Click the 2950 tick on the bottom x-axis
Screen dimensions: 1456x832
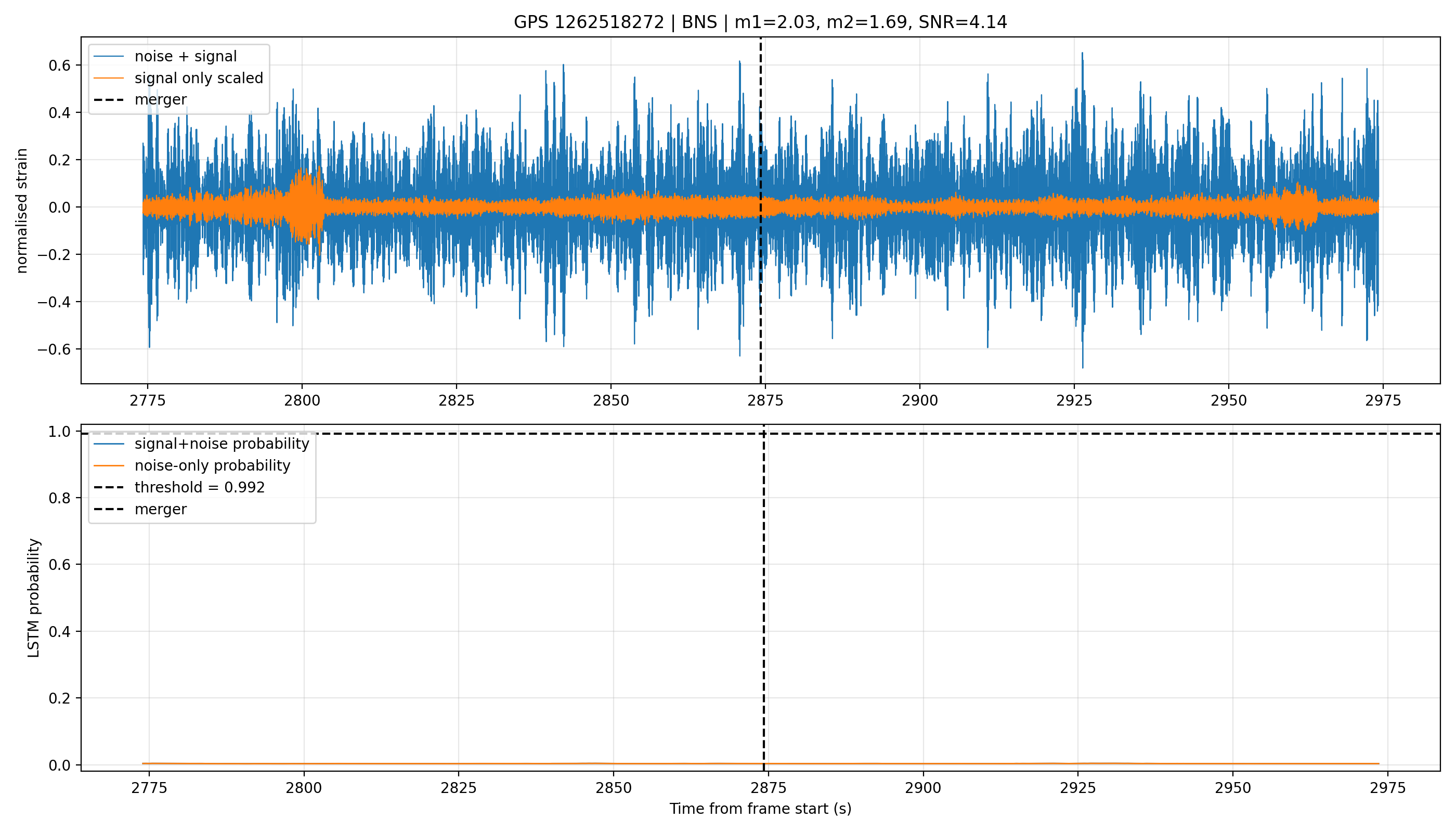(1233, 788)
